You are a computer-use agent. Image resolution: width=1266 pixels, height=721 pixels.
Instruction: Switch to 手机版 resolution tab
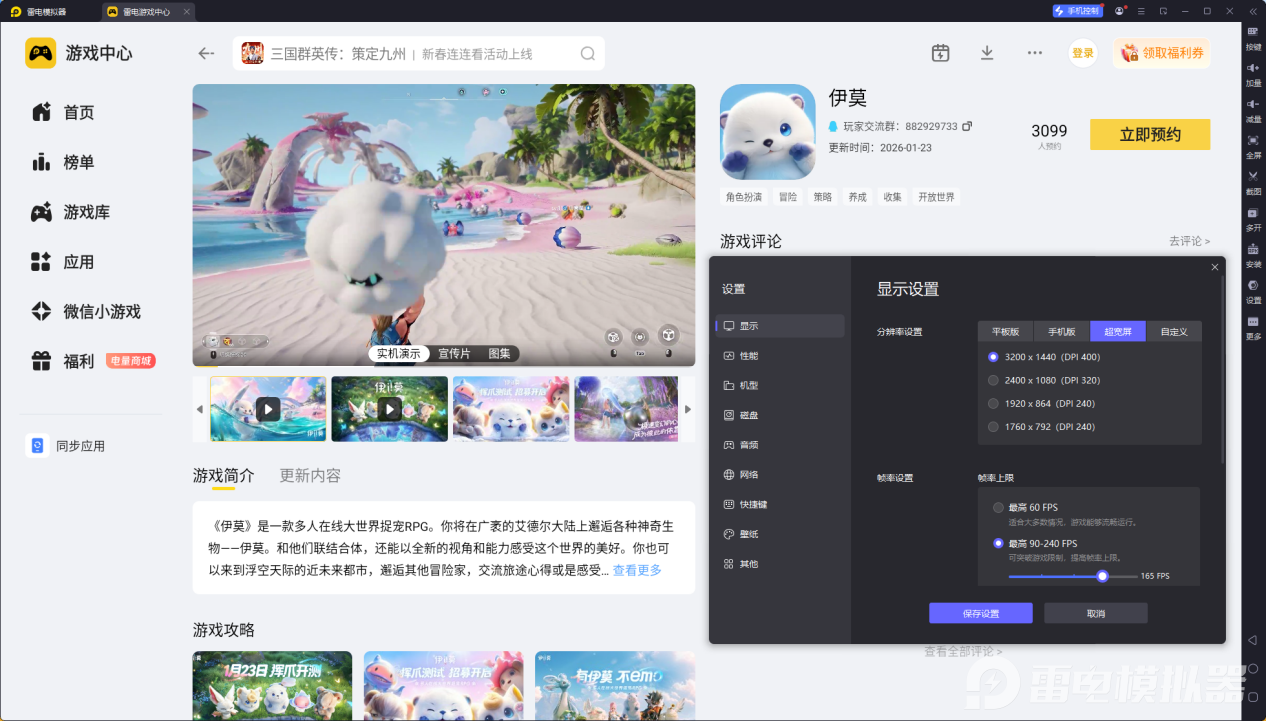pyautogui.click(x=1061, y=331)
